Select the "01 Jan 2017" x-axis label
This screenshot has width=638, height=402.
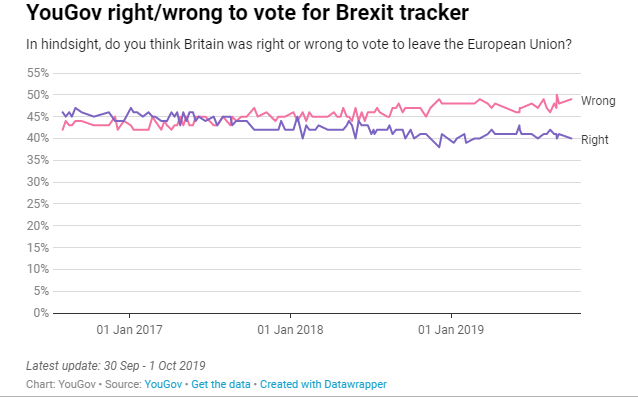tap(129, 329)
